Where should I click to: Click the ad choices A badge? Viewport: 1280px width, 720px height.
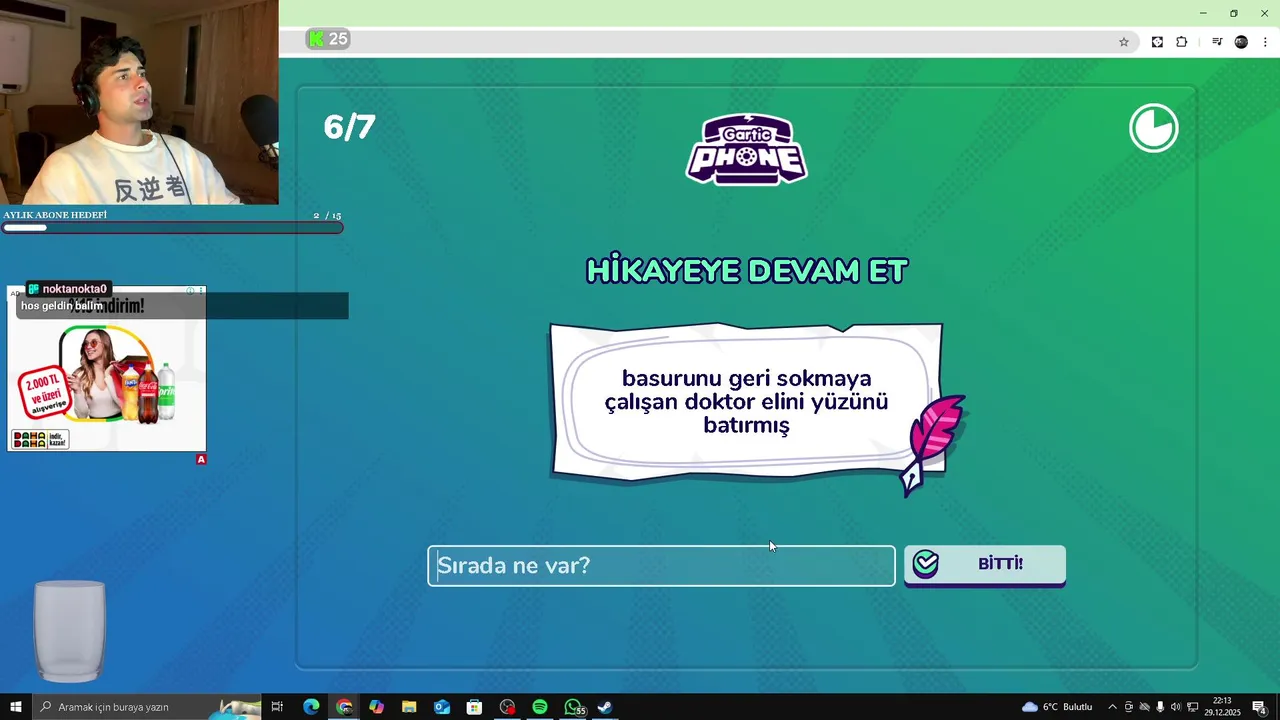[x=201, y=459]
